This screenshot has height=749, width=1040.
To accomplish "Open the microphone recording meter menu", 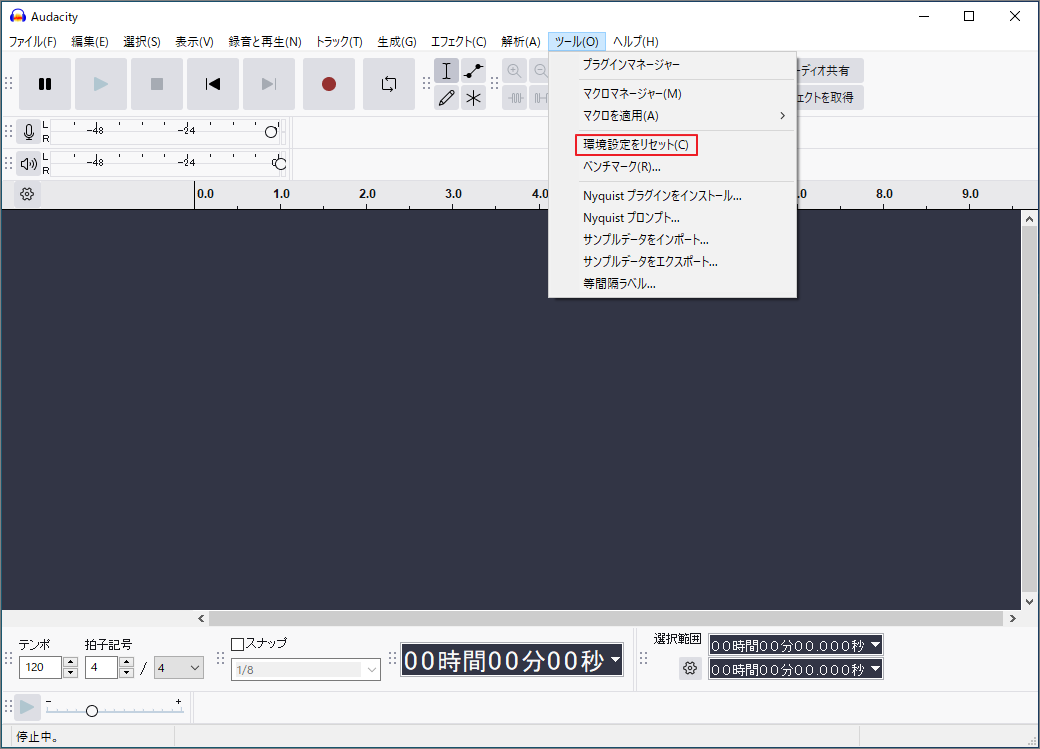I will pyautogui.click(x=29, y=131).
